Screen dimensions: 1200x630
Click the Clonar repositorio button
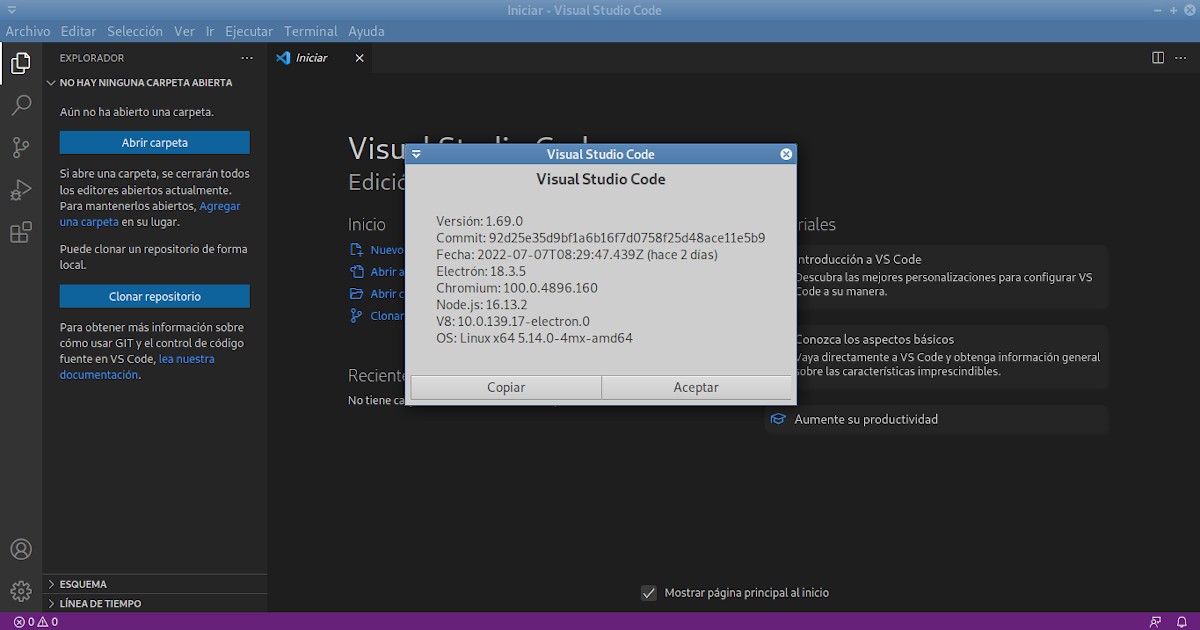[x=155, y=296]
